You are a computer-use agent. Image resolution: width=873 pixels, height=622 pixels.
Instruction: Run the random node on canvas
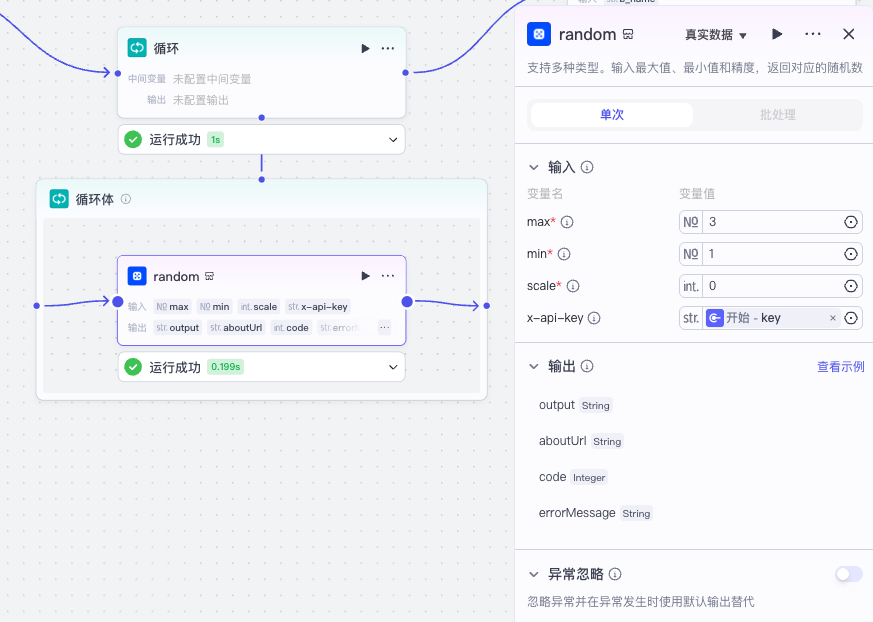pos(365,276)
